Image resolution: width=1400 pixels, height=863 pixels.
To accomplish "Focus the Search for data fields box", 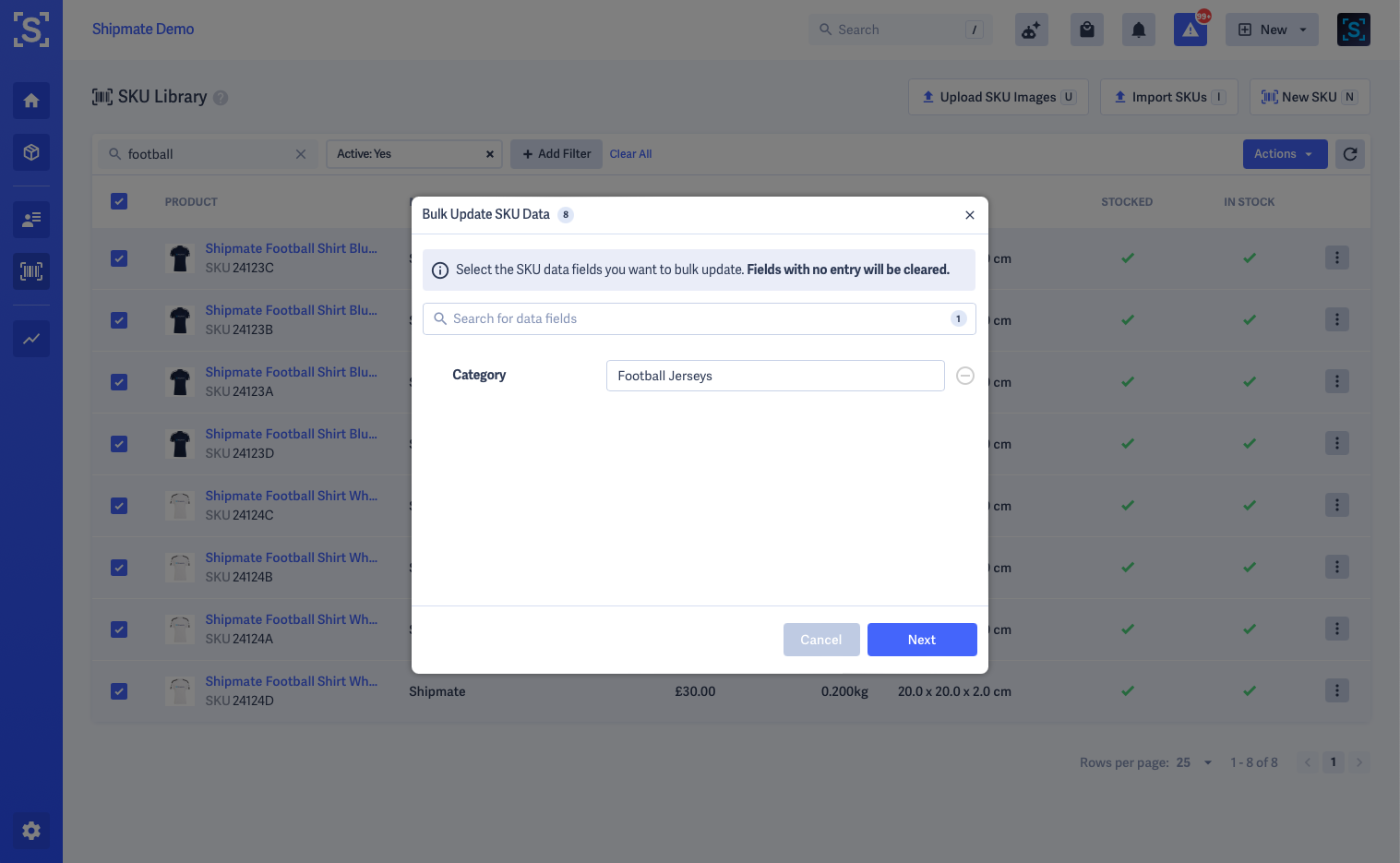I will tap(699, 318).
